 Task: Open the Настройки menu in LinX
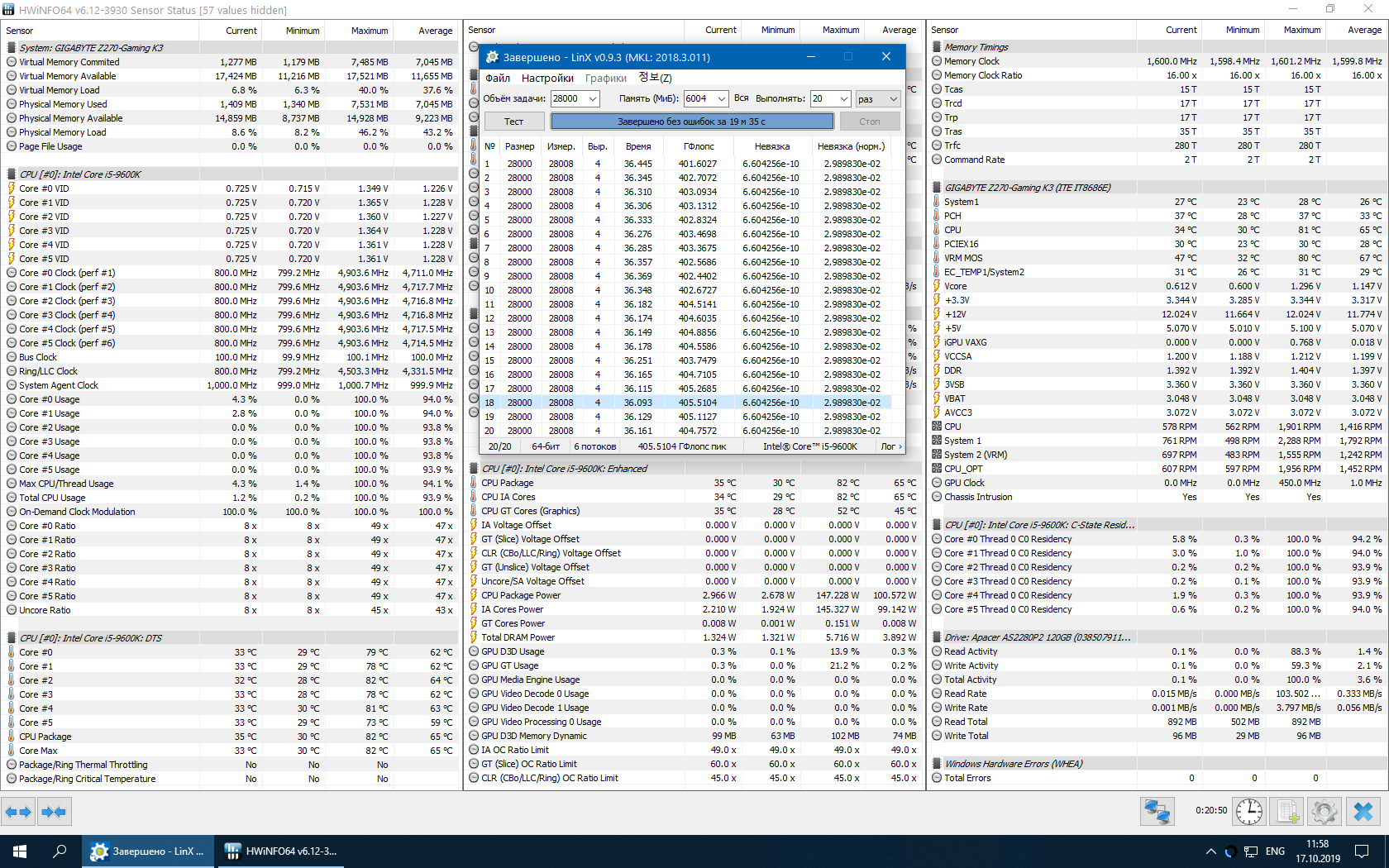coord(547,78)
